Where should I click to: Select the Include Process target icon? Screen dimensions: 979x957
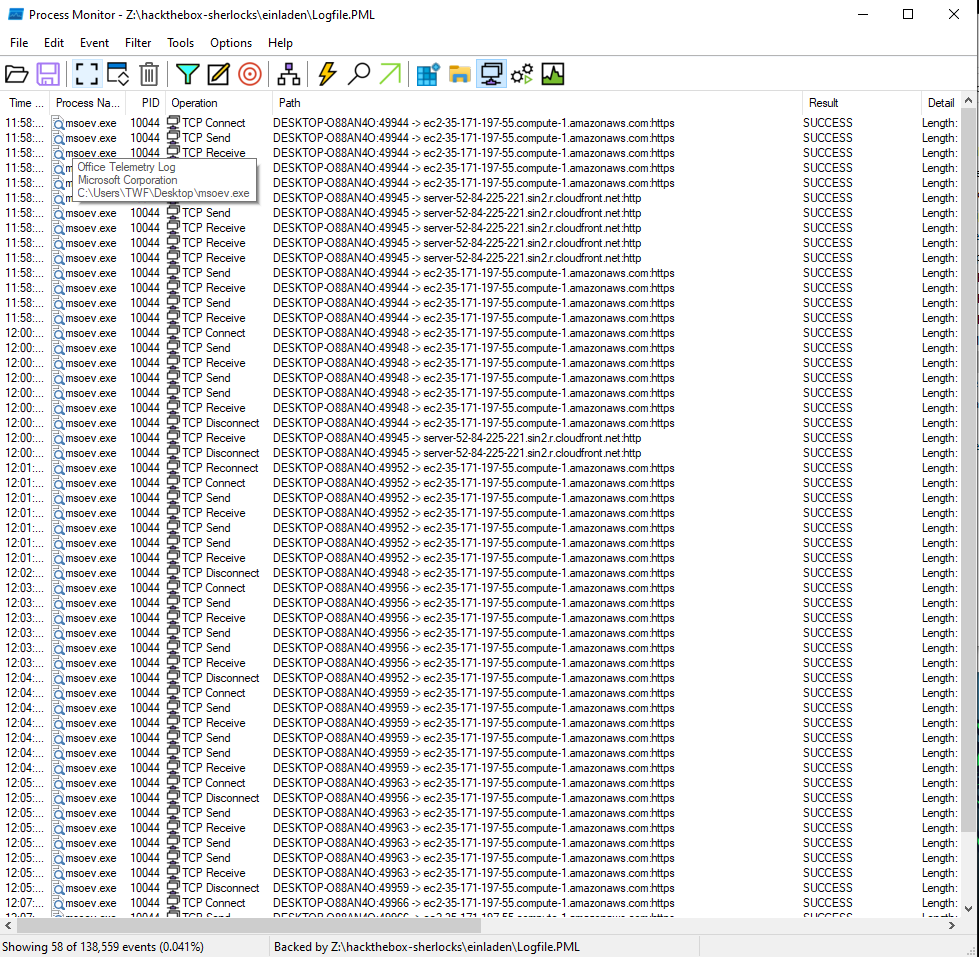pyautogui.click(x=249, y=74)
